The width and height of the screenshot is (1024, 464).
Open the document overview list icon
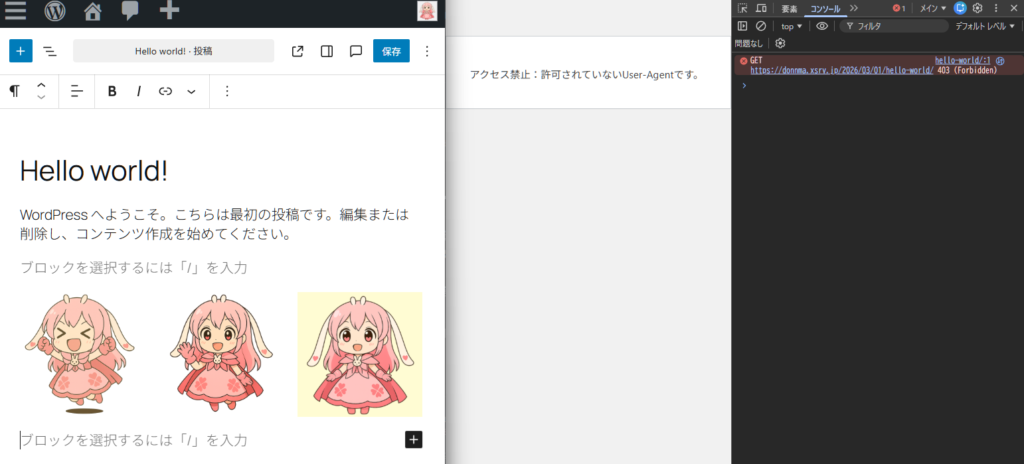(x=49, y=51)
